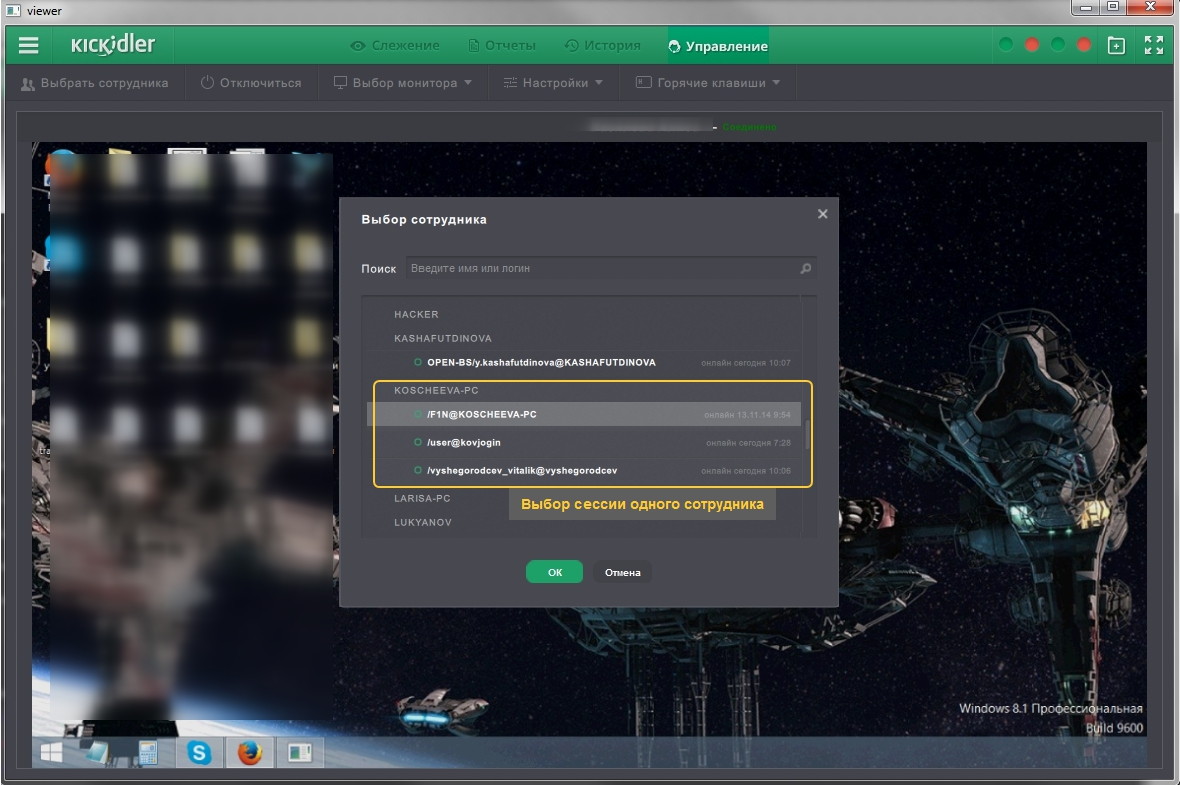1180x785 pixels.
Task: Open the Отчеты tab
Action: tap(502, 45)
